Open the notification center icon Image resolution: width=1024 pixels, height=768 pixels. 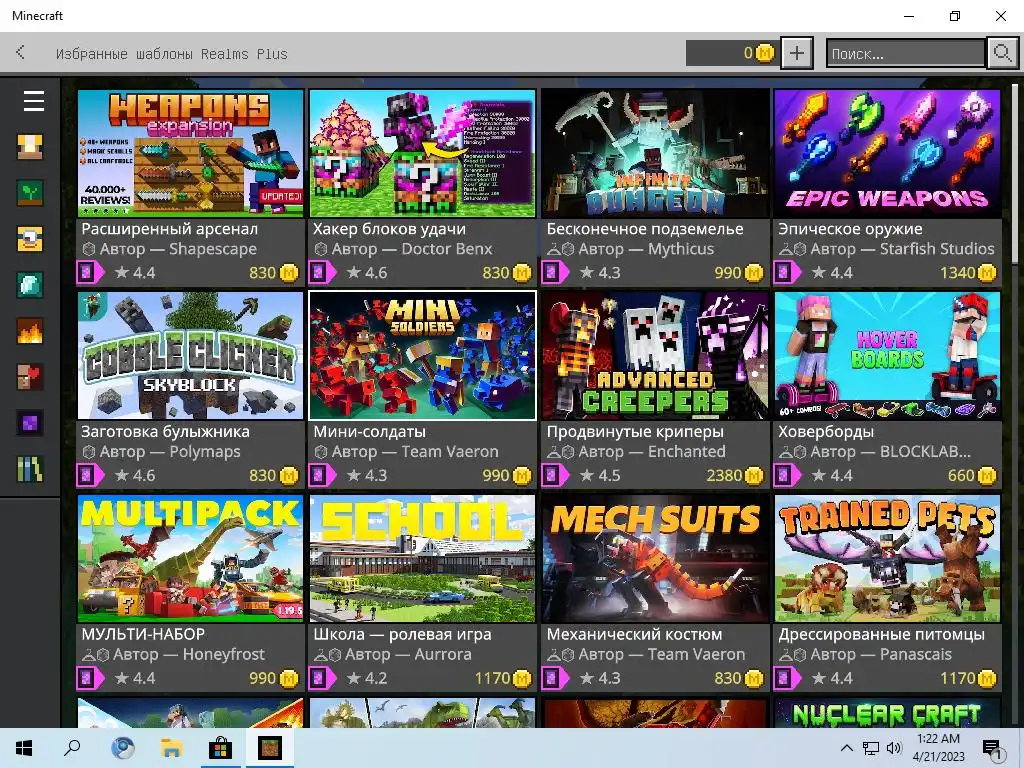pyautogui.click(x=992, y=749)
